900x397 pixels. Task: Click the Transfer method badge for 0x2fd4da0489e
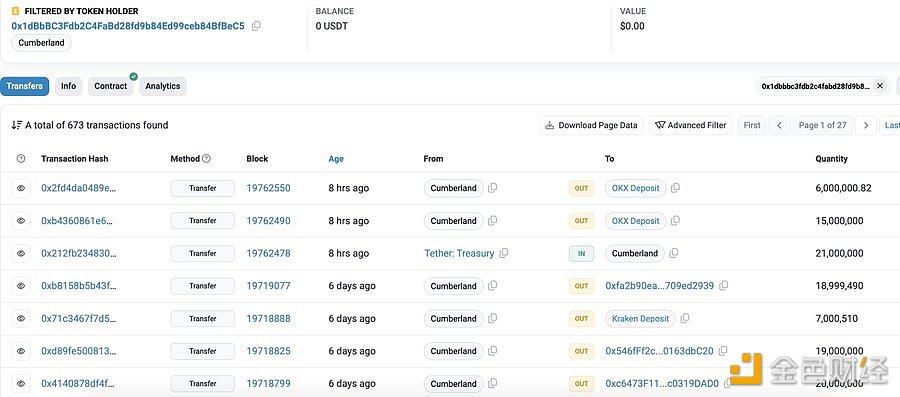pyautogui.click(x=203, y=188)
